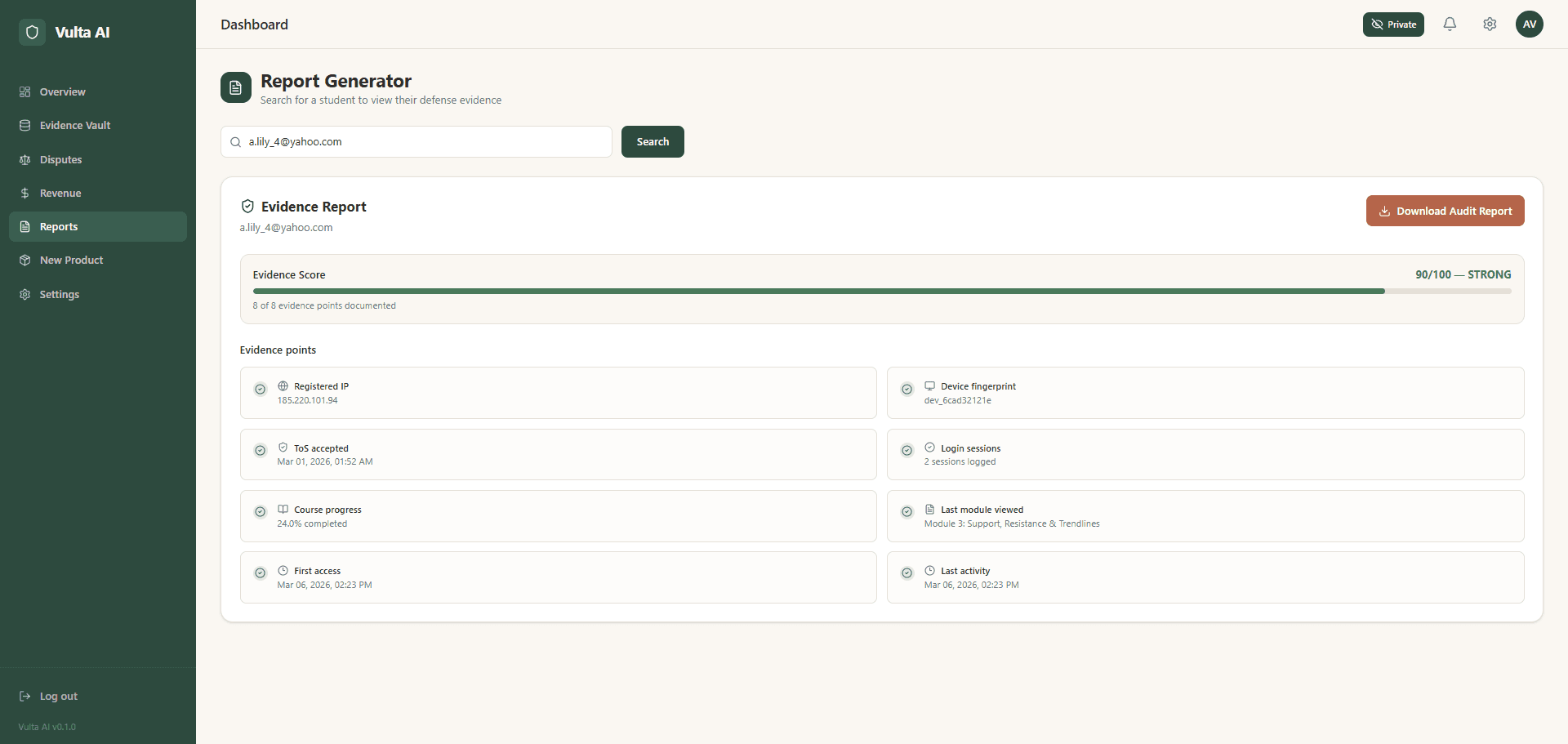This screenshot has width=1568, height=744.
Task: Open settings via the gear icon in header
Action: coord(1490,25)
